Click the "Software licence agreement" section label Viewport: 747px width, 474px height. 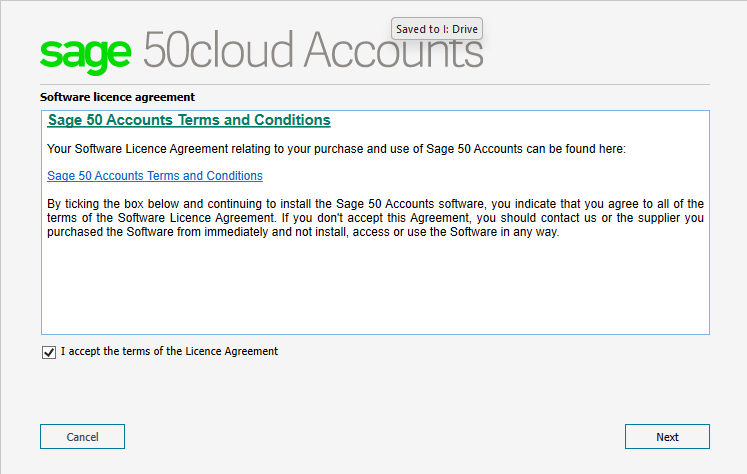(117, 97)
